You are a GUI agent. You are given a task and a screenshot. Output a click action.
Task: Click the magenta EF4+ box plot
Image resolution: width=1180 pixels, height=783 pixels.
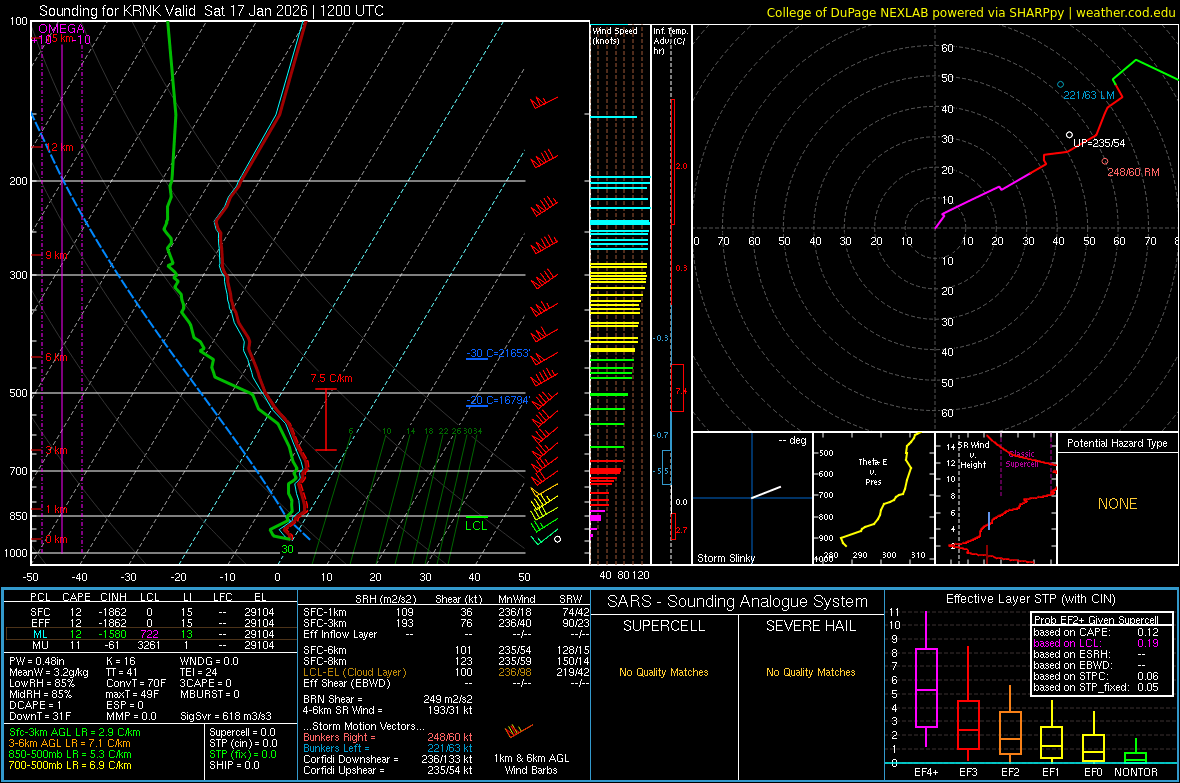pos(926,680)
